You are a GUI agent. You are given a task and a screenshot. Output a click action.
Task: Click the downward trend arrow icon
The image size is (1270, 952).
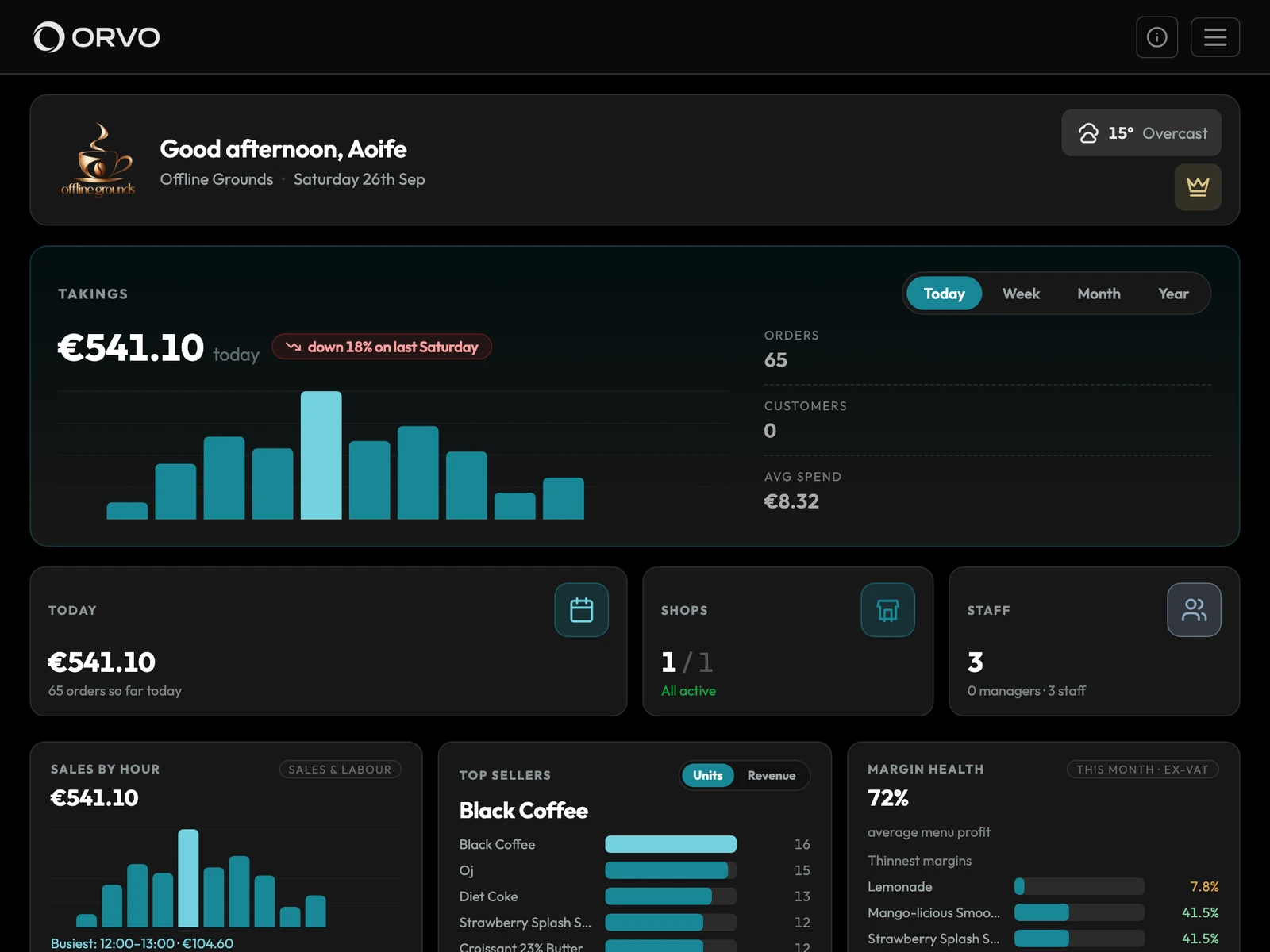click(294, 347)
